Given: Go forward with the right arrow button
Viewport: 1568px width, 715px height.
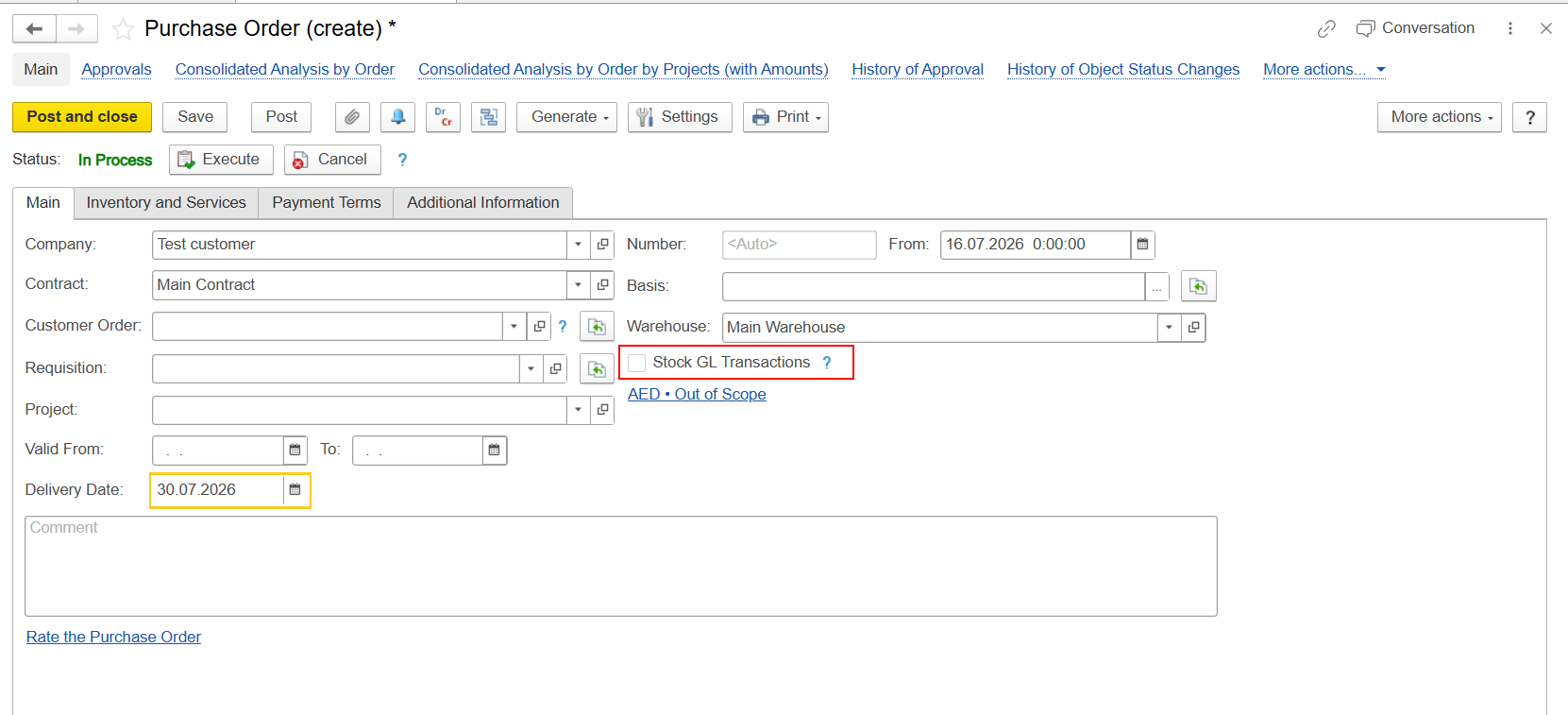Looking at the screenshot, I should (76, 29).
